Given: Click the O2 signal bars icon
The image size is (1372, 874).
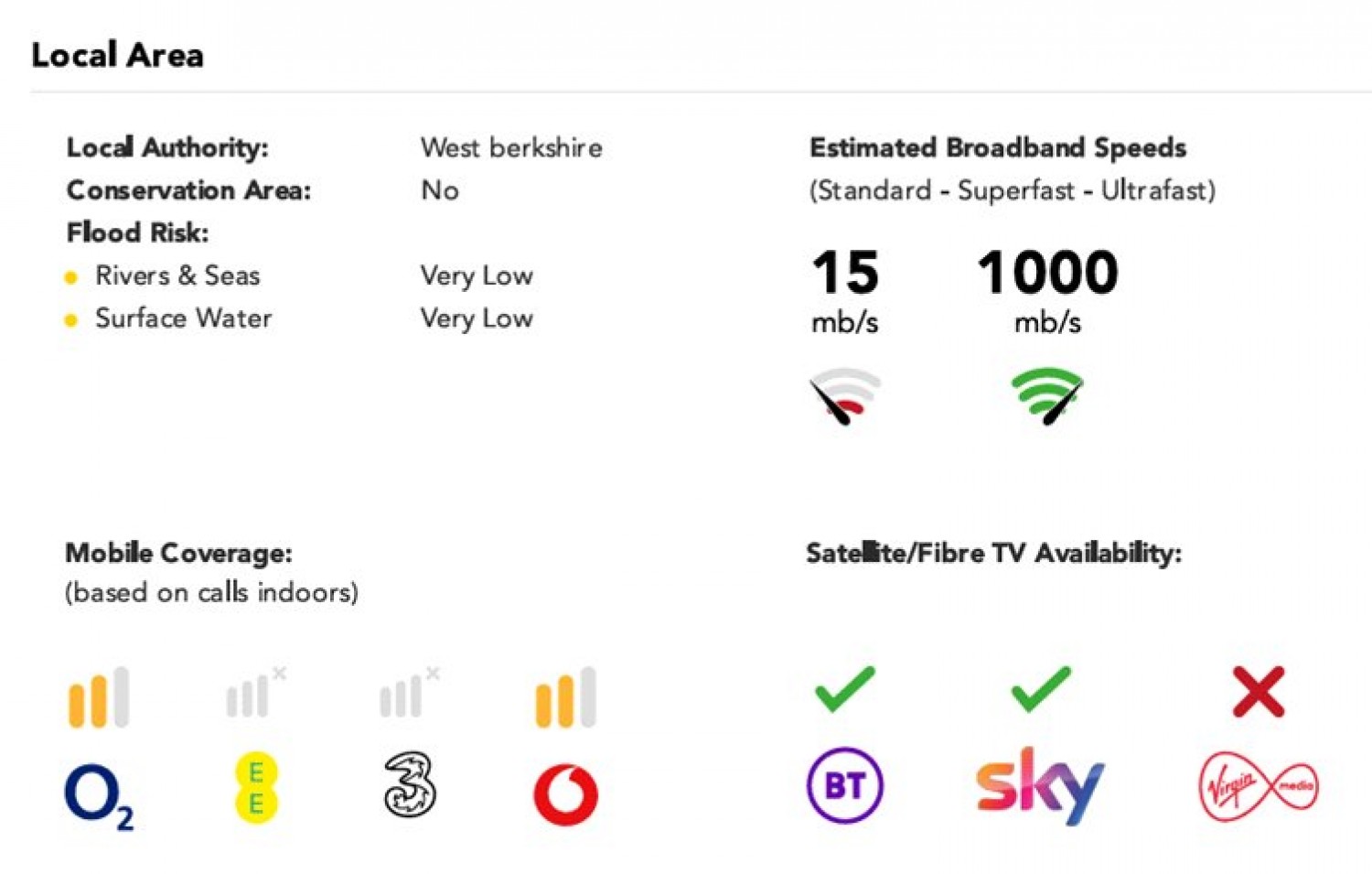Looking at the screenshot, I should [x=99, y=697].
